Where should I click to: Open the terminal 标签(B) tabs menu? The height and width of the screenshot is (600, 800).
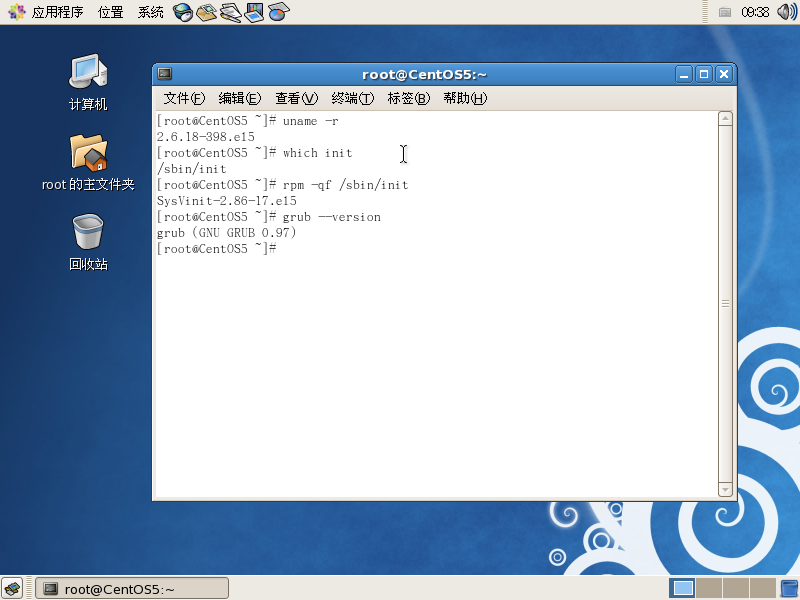(x=408, y=98)
